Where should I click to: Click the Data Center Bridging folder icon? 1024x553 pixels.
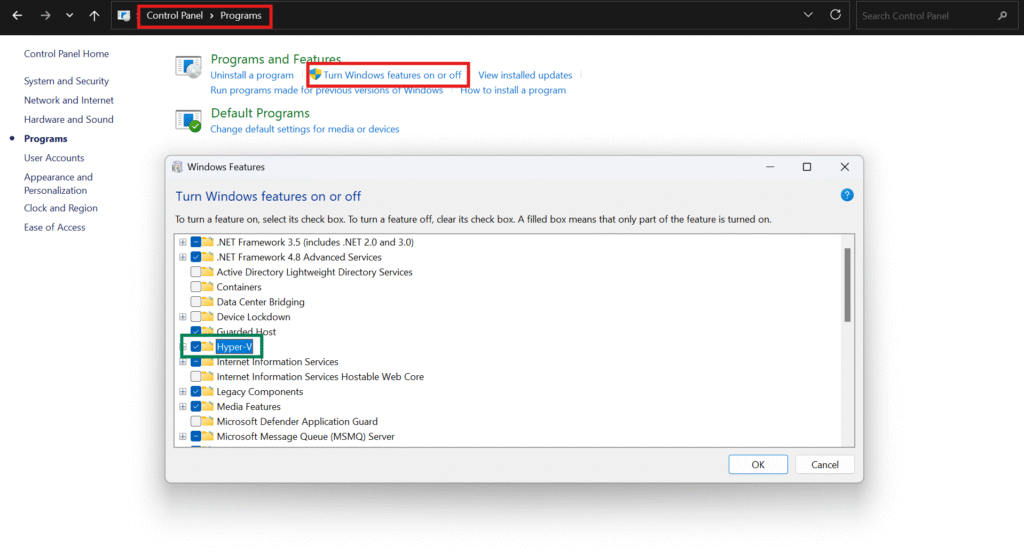(208, 302)
